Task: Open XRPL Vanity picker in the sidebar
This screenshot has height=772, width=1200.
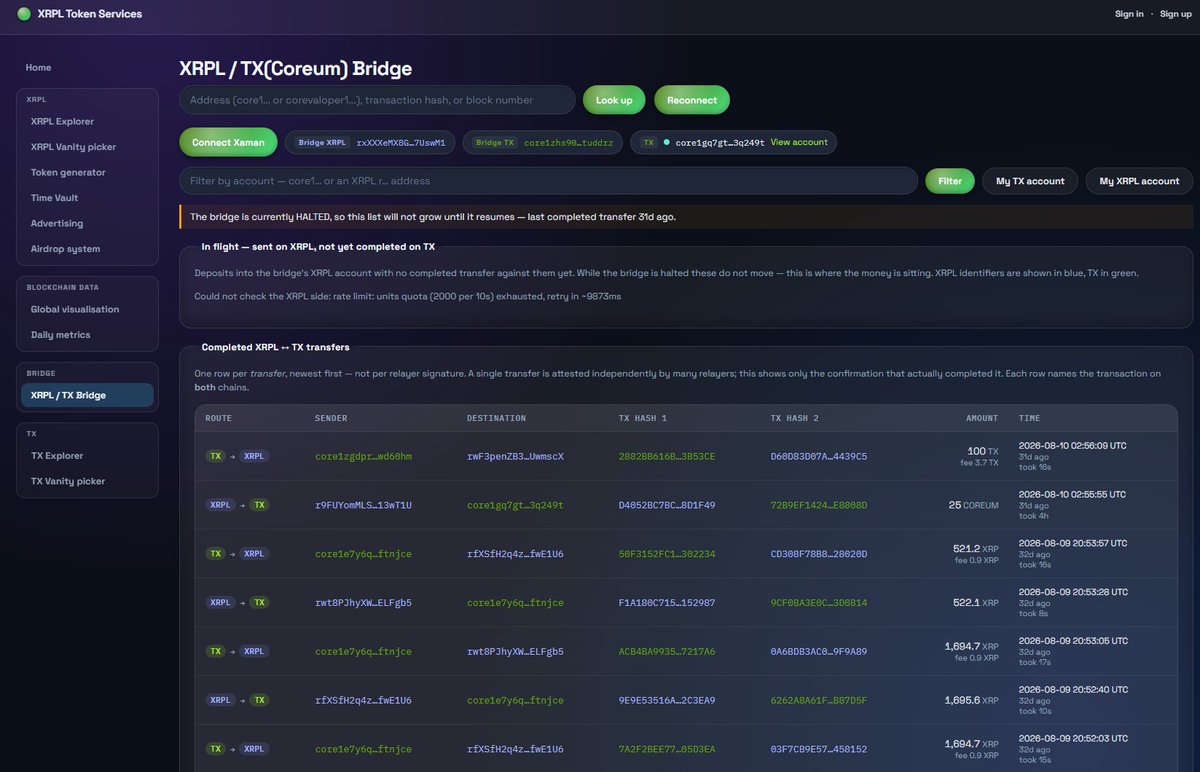Action: (73, 147)
